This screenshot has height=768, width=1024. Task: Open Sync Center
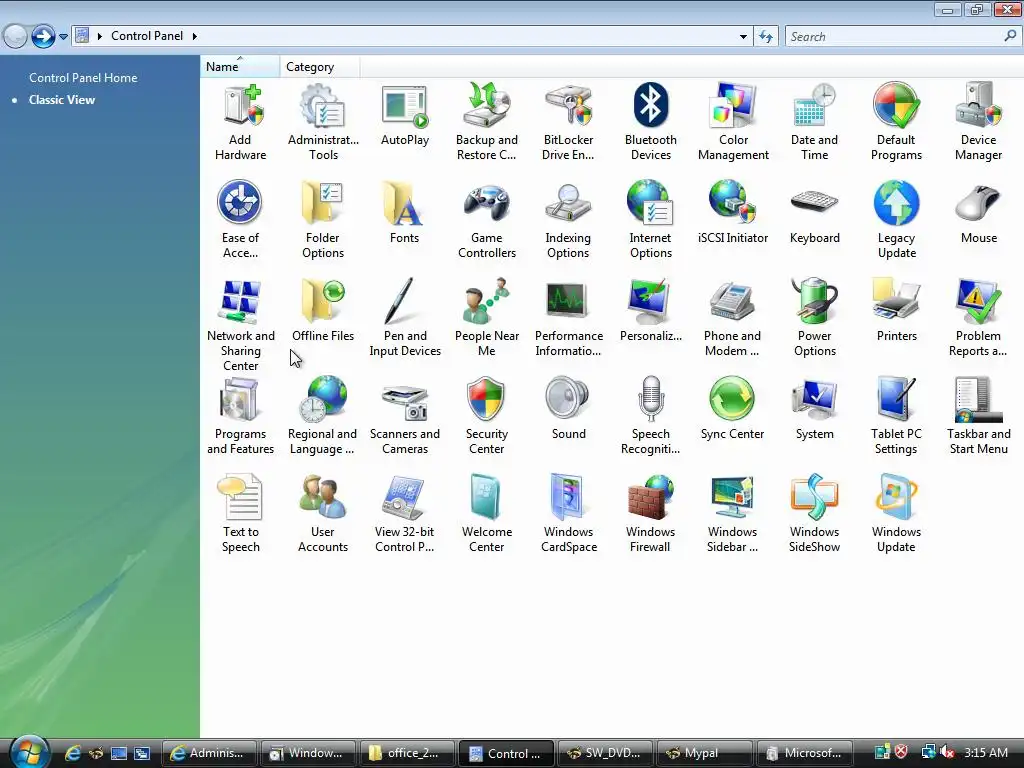tap(733, 409)
